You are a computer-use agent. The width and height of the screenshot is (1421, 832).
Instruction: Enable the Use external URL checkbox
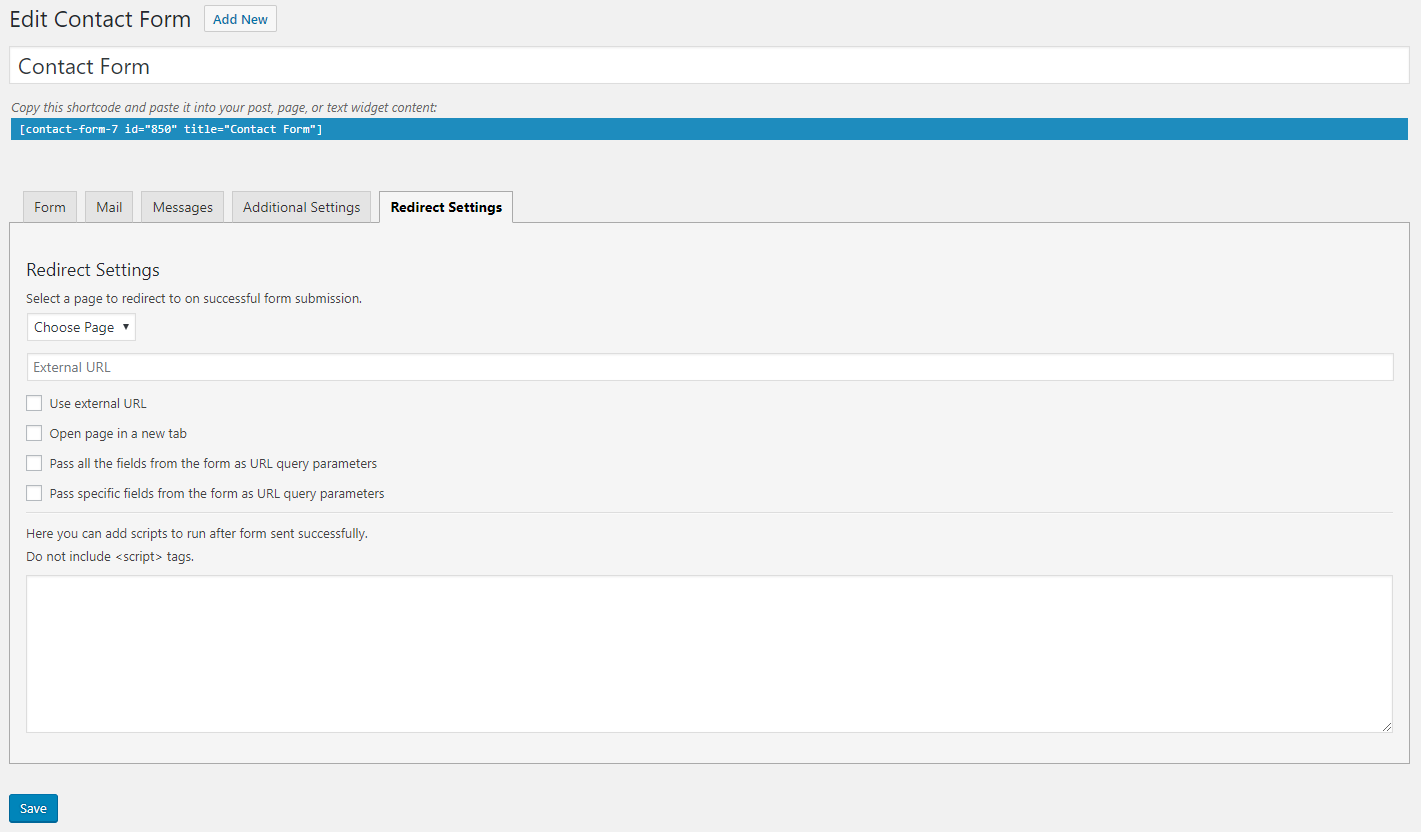pyautogui.click(x=35, y=403)
